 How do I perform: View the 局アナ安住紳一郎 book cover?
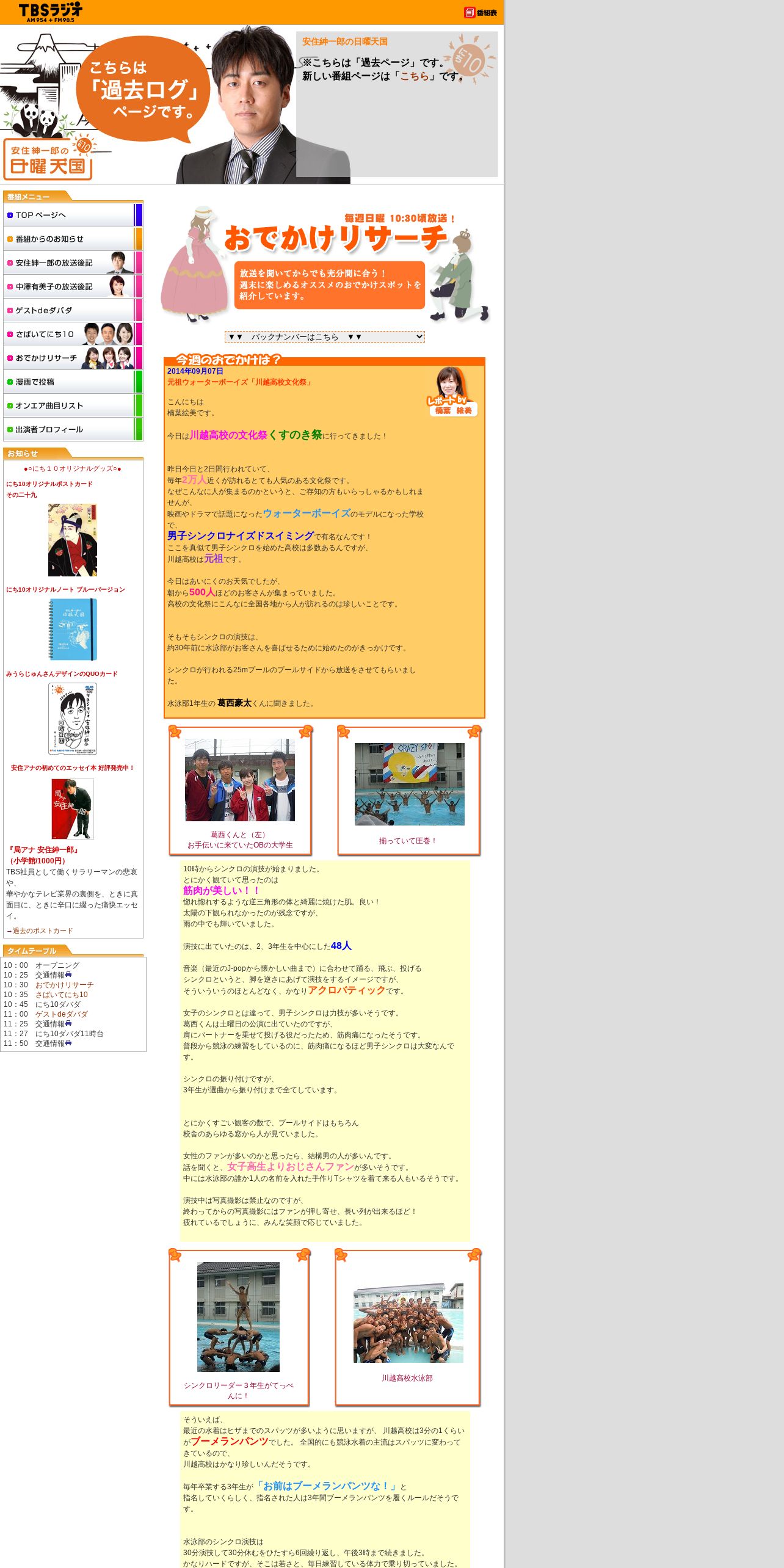click(73, 809)
